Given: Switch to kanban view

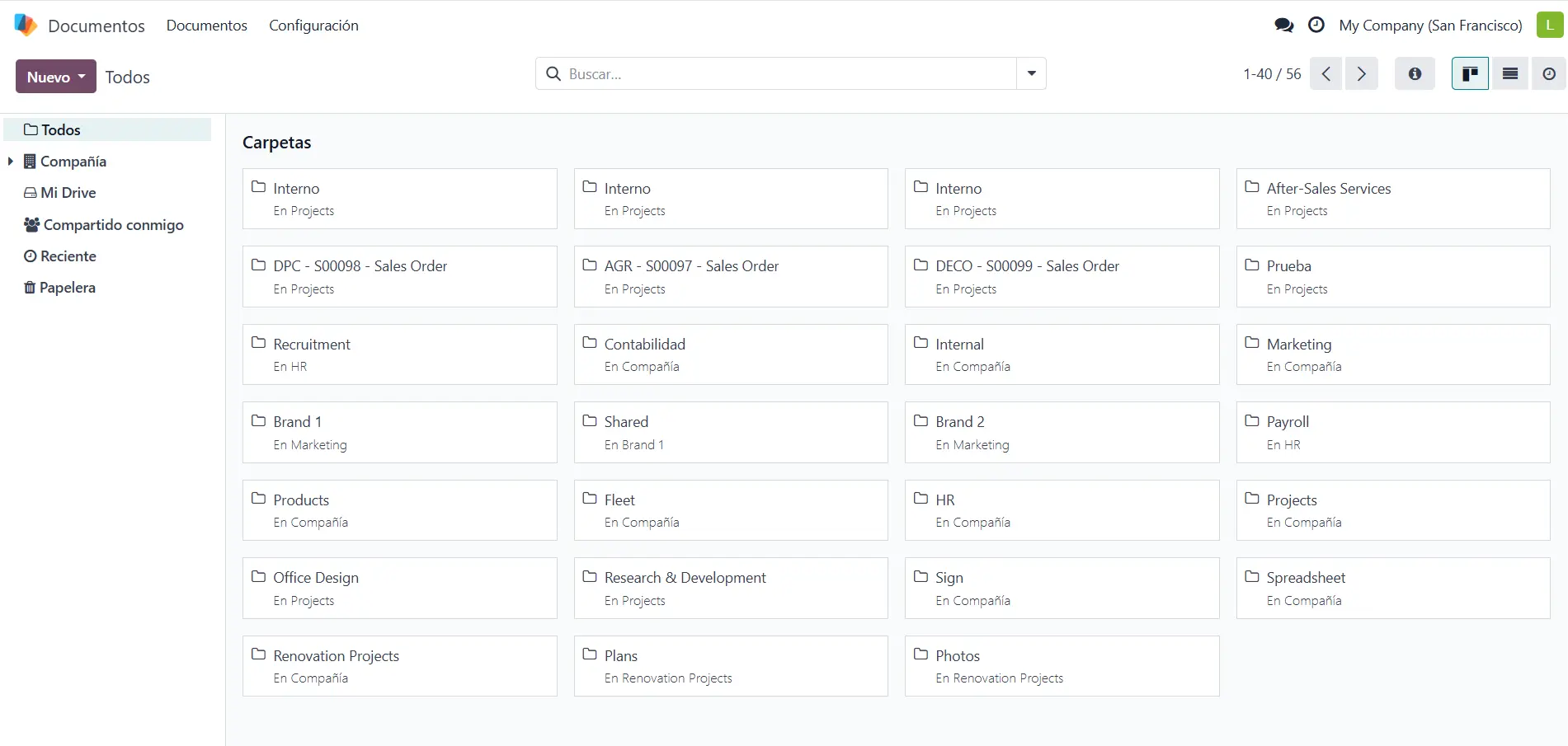Looking at the screenshot, I should coord(1470,74).
